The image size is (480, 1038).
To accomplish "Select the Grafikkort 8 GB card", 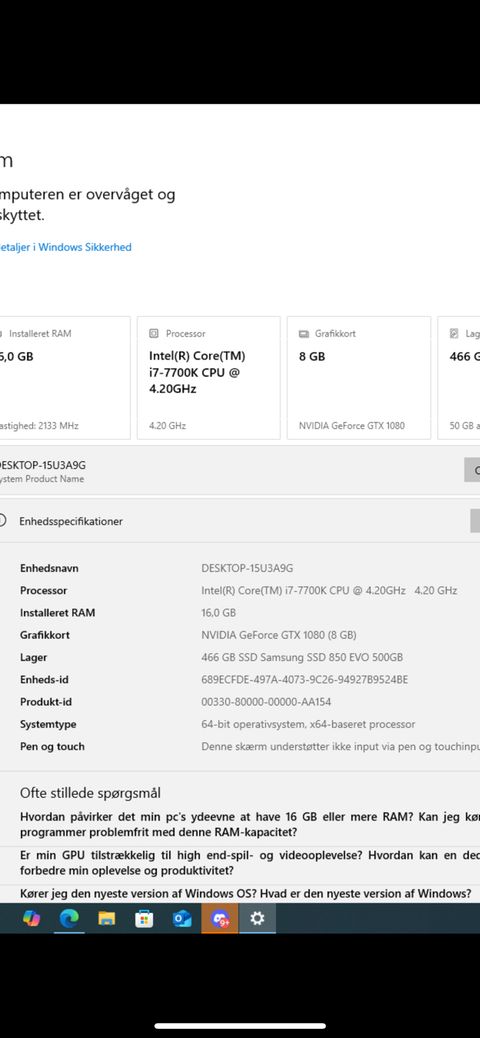I will (x=359, y=378).
